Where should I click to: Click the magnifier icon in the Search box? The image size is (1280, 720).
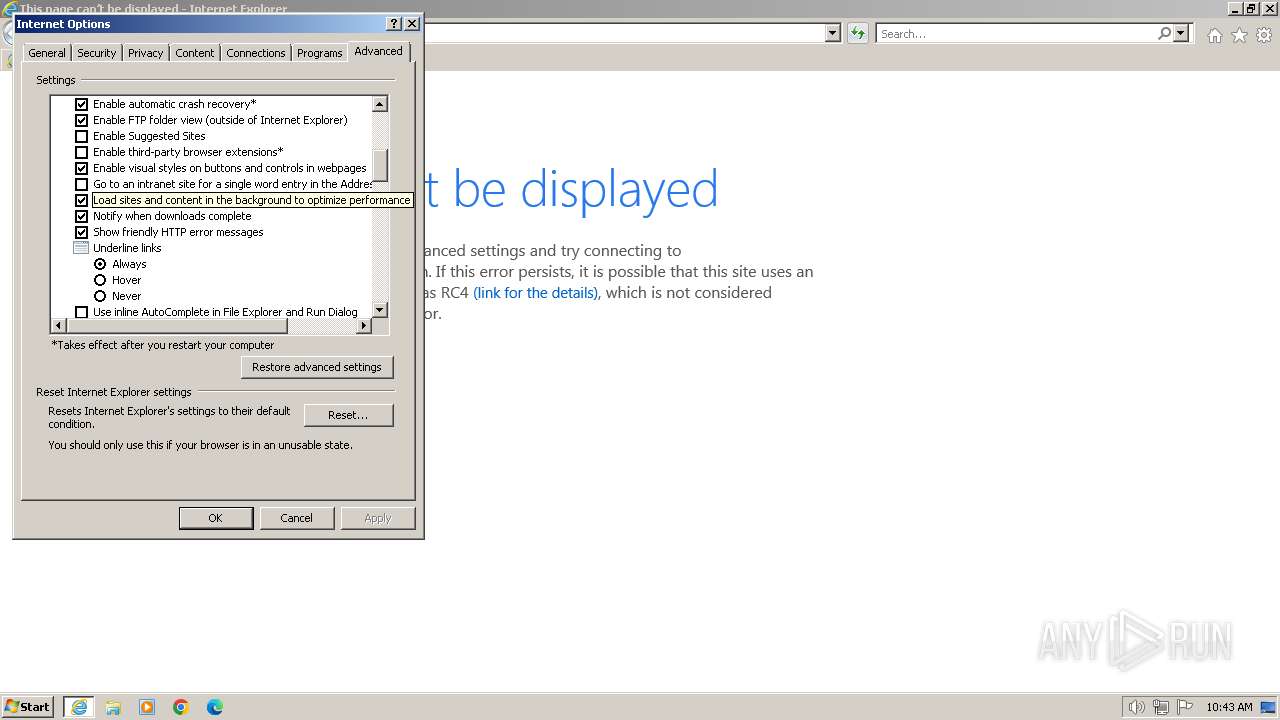(1164, 34)
